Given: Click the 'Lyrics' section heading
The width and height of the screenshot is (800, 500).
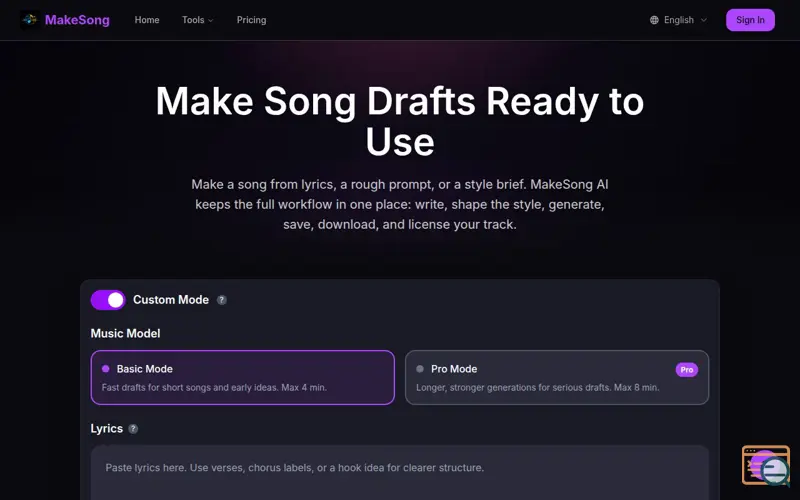Looking at the screenshot, I should pyautogui.click(x=107, y=429).
